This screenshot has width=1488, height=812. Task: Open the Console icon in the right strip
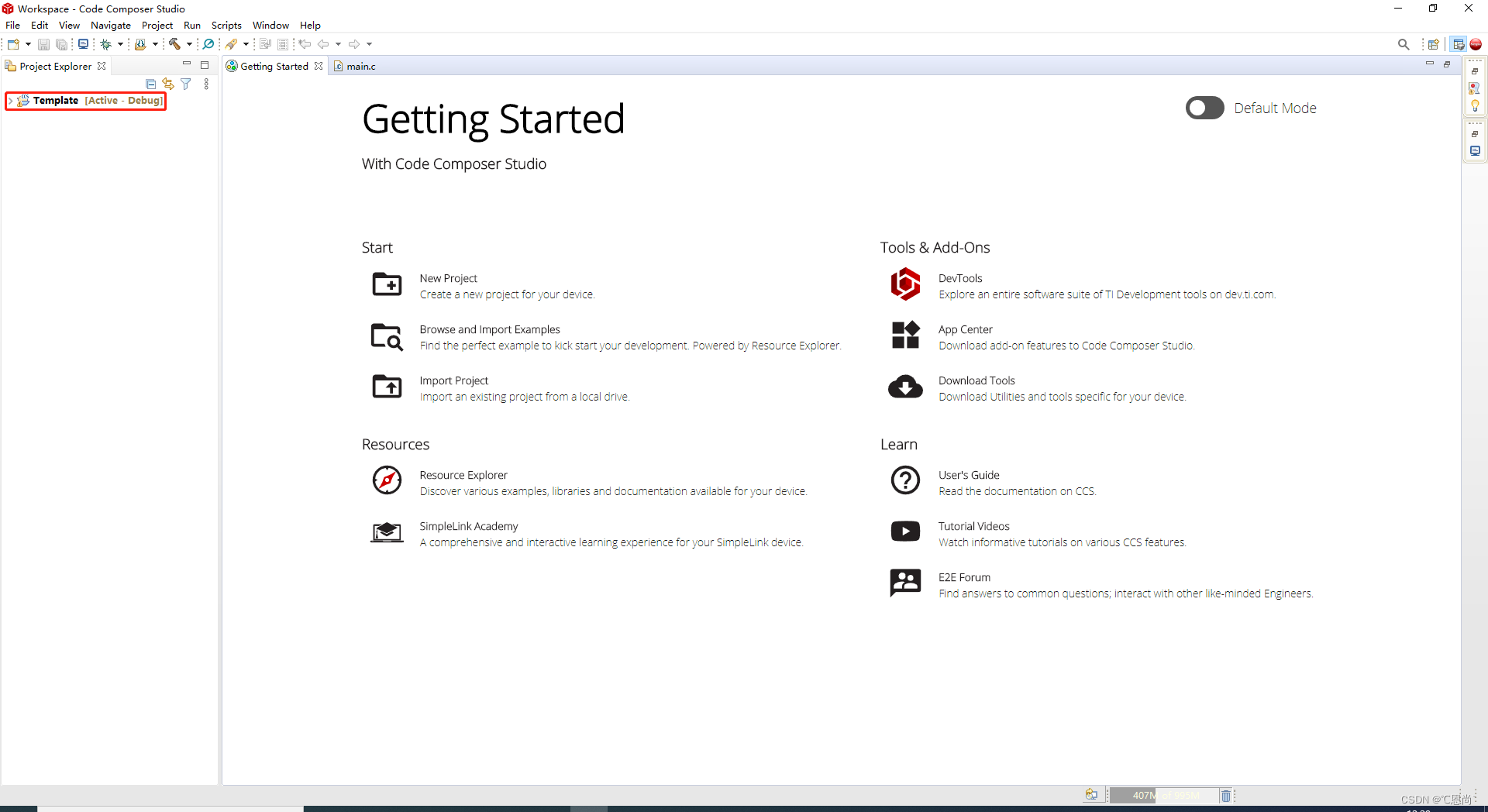1475,151
